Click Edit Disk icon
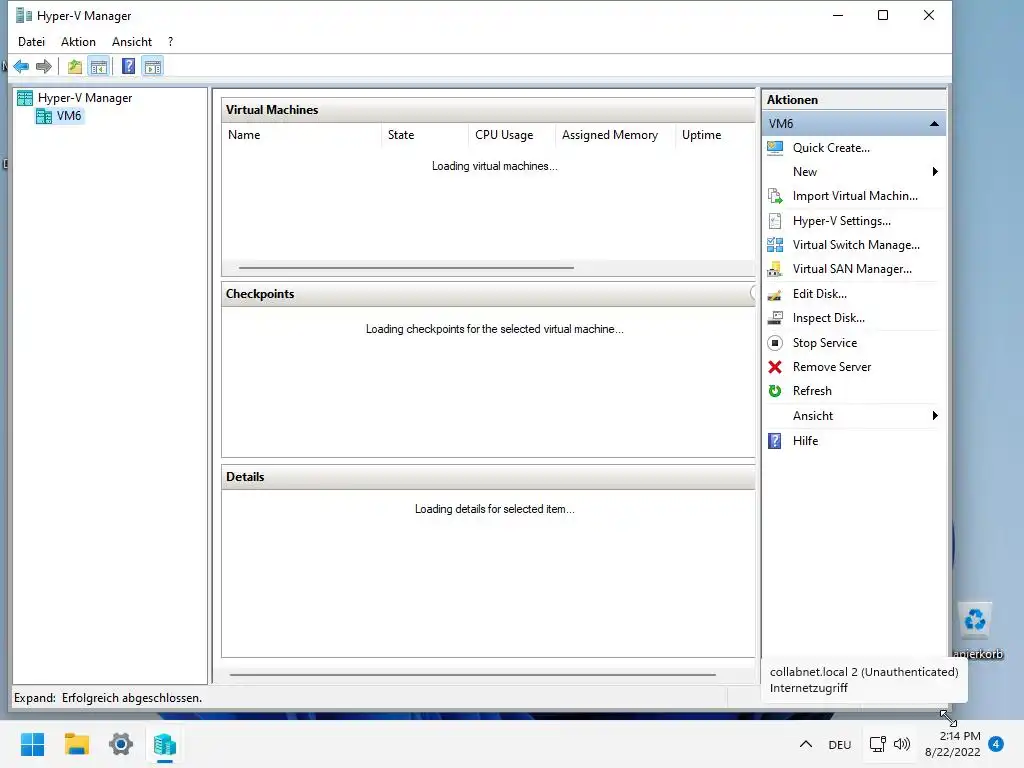Viewport: 1024px width, 768px height. pyautogui.click(x=775, y=294)
